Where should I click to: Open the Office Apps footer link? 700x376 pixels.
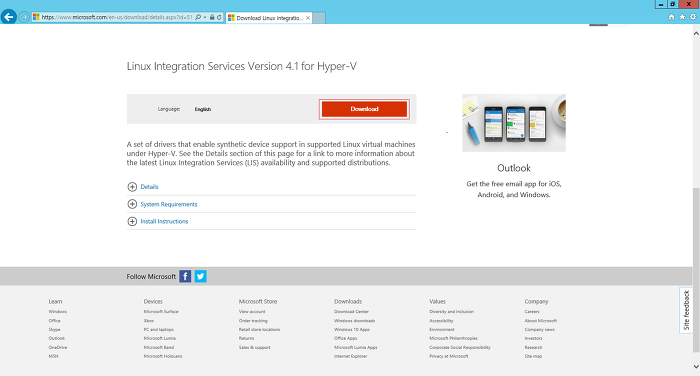tap(346, 338)
